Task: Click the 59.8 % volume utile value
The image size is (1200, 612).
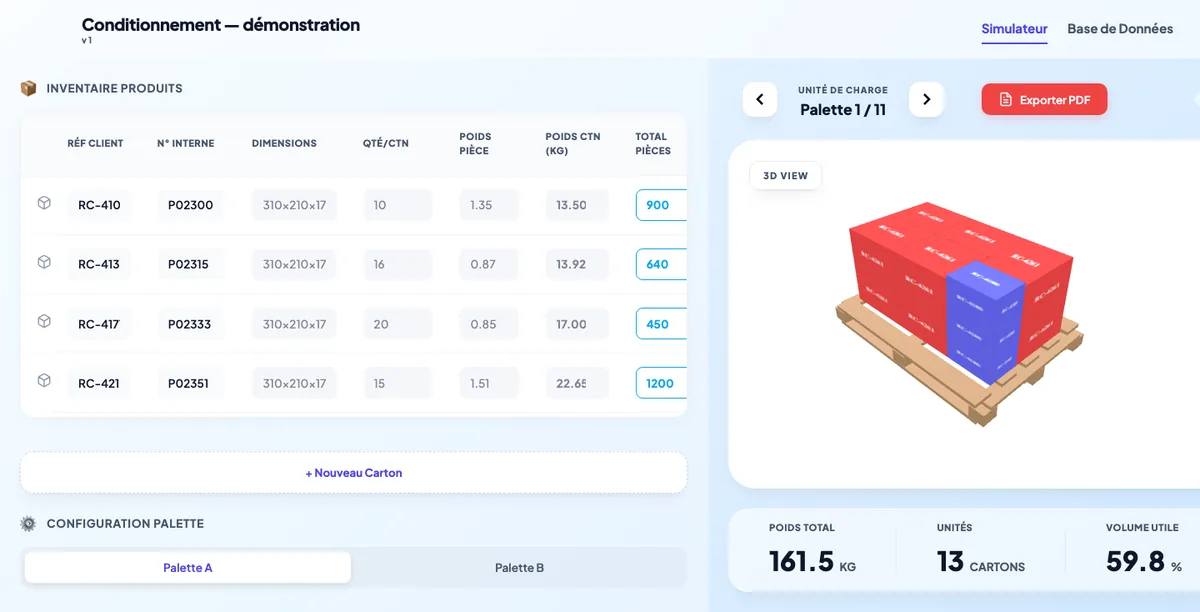Action: 1143,561
